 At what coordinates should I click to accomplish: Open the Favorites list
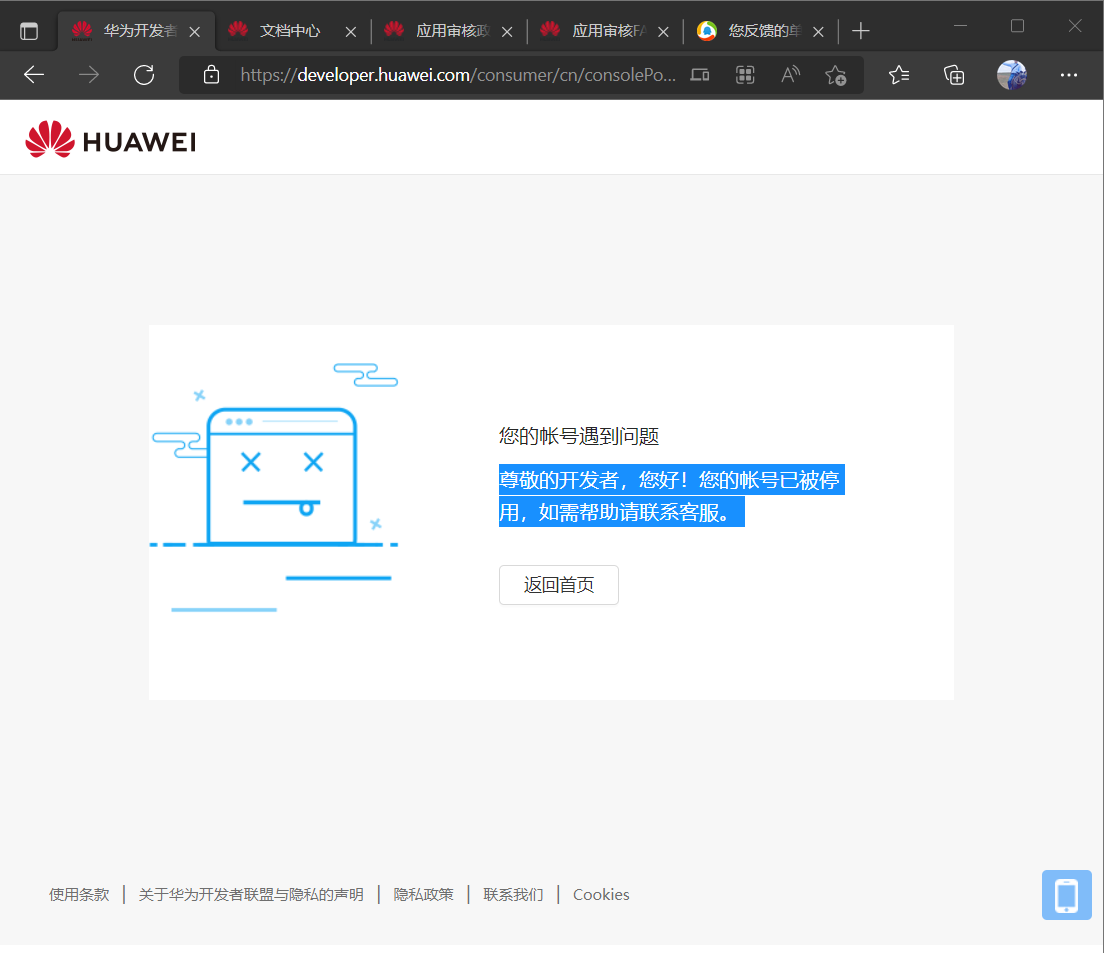point(899,75)
